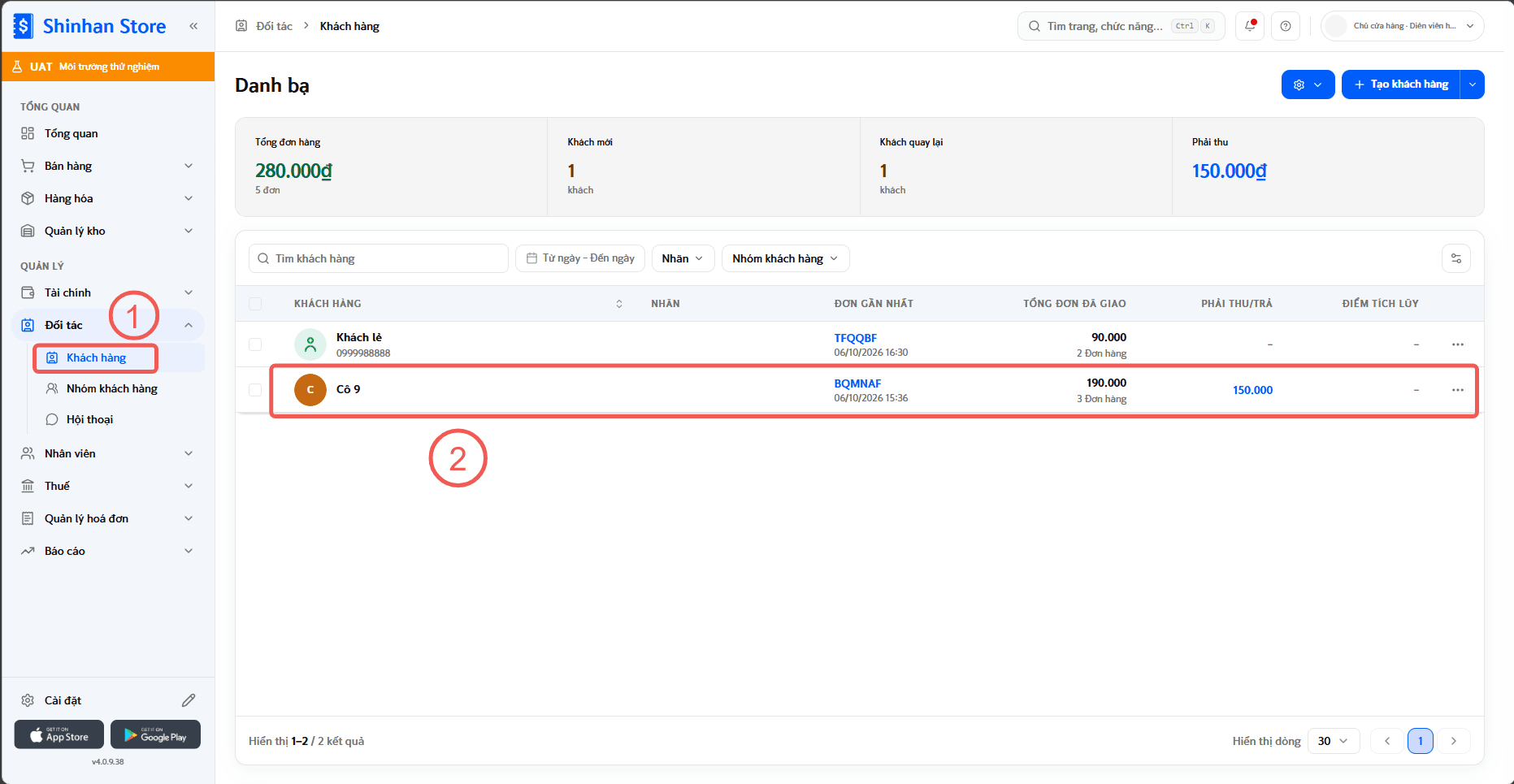Open the Google Play badge
The width and height of the screenshot is (1514, 784).
(x=155, y=734)
